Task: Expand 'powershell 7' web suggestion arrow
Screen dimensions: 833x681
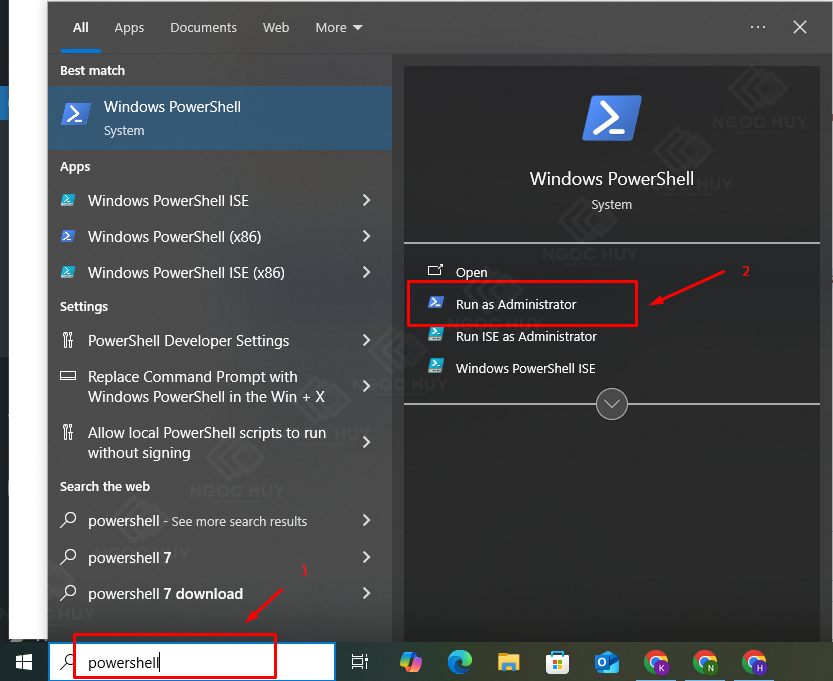Action: [x=367, y=557]
